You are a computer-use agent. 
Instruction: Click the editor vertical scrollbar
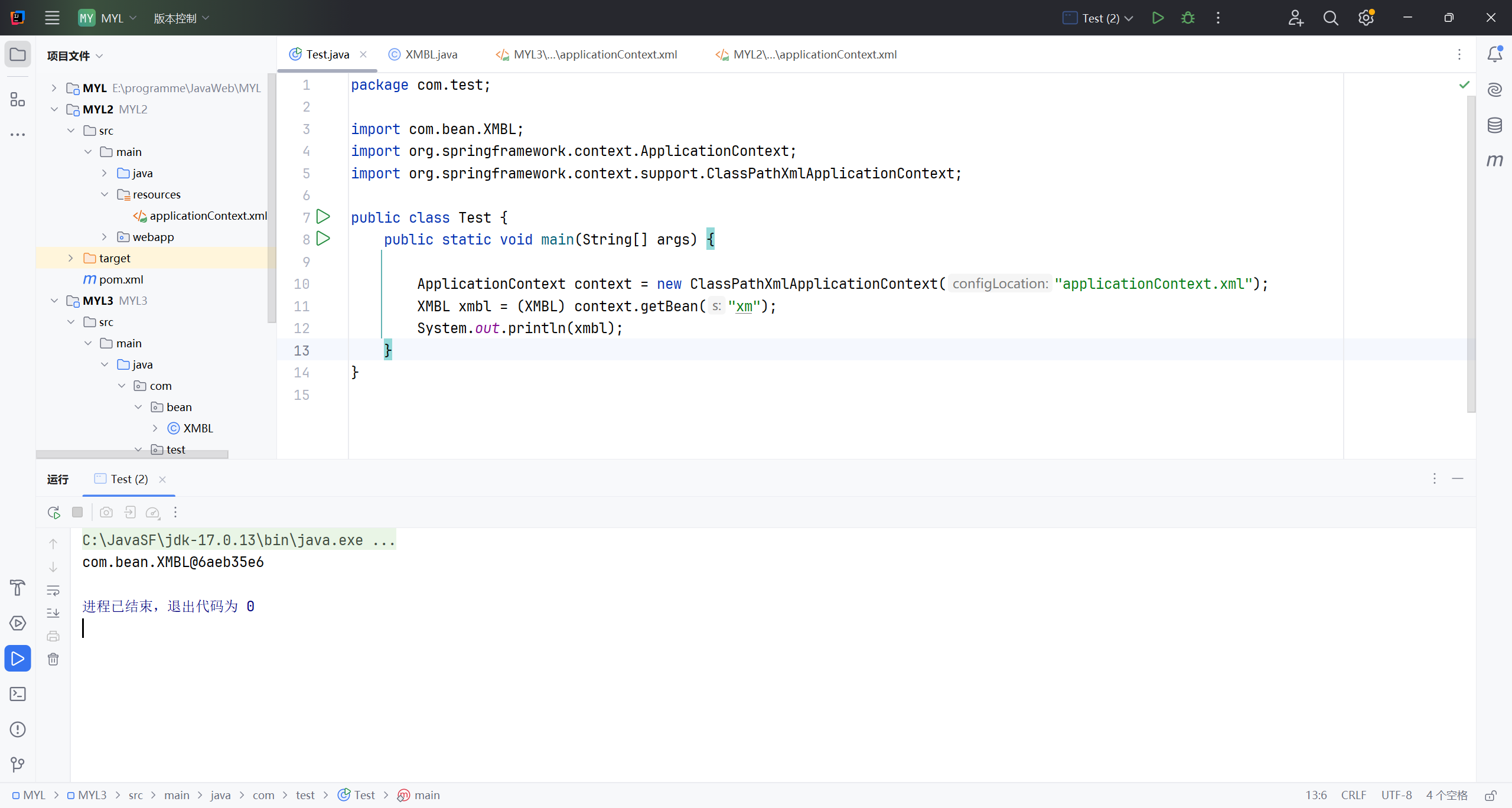coord(1471,254)
